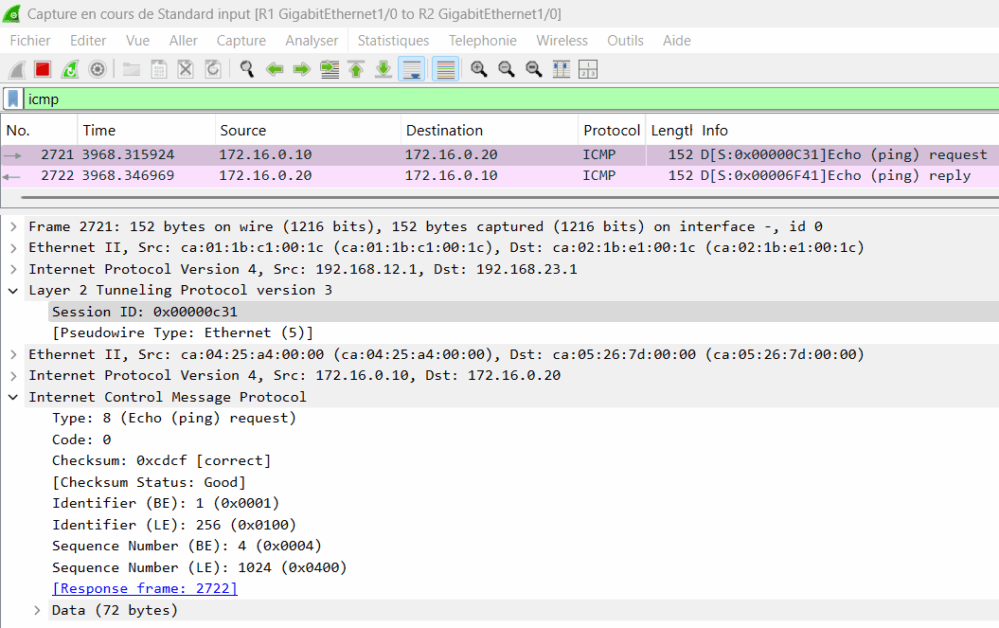Zoom in on packet text
999x628 pixels.
479,69
